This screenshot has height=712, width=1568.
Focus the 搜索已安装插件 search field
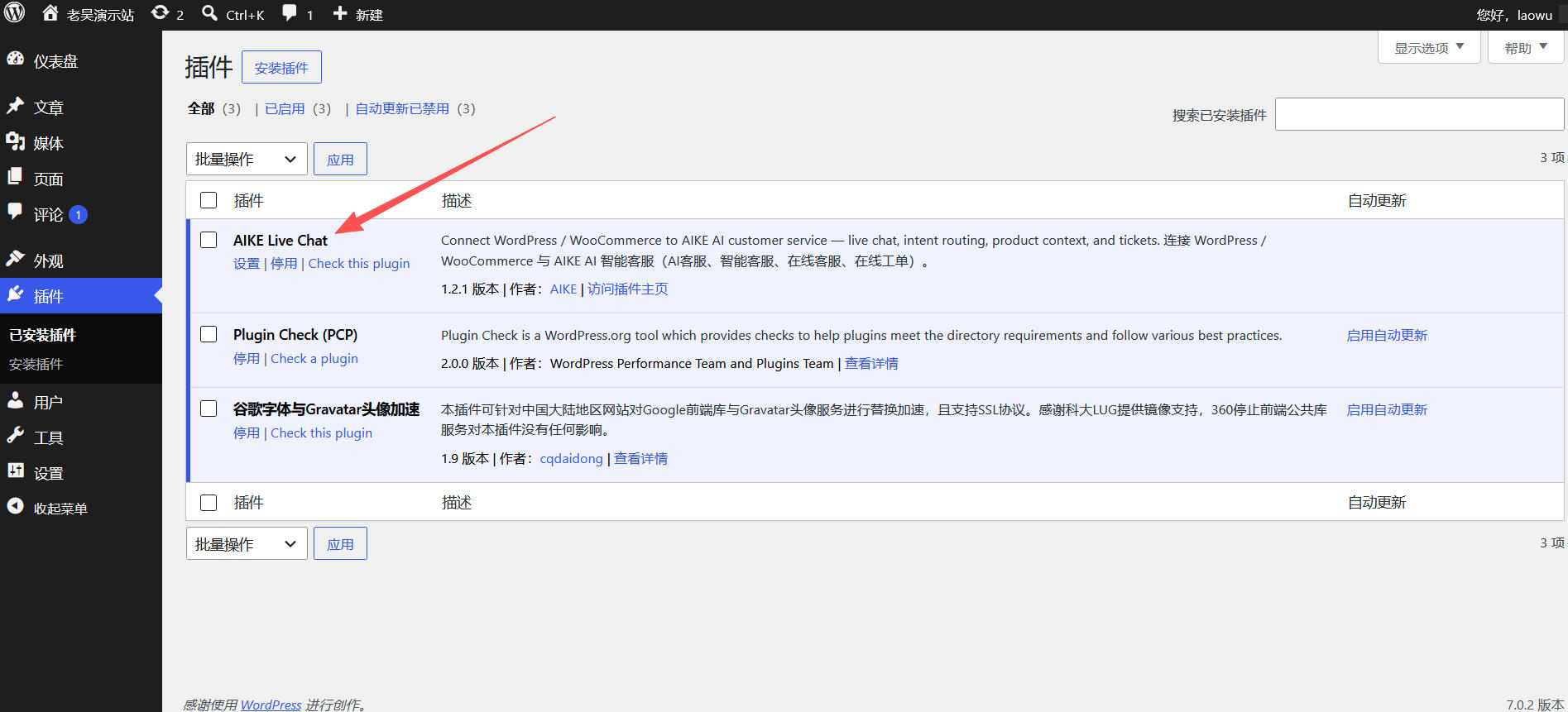1419,114
